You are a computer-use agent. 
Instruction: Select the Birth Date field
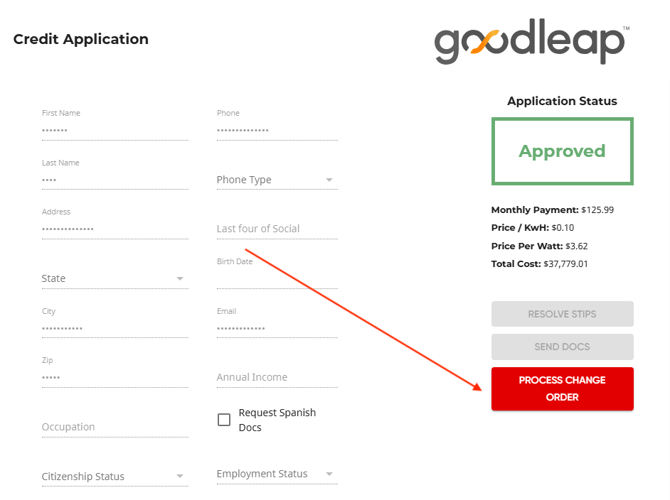[276, 278]
